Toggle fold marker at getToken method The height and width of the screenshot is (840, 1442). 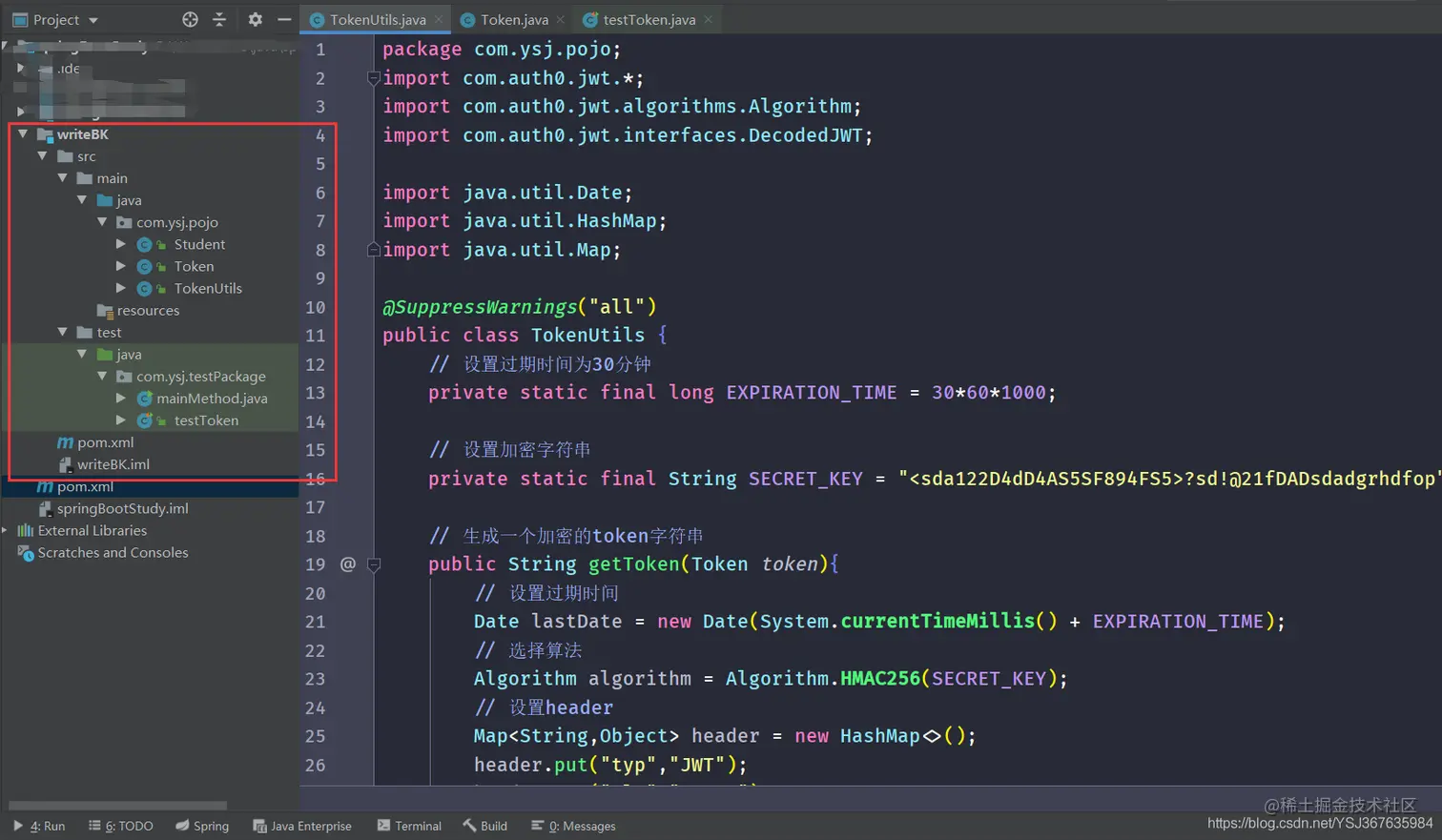(x=374, y=564)
